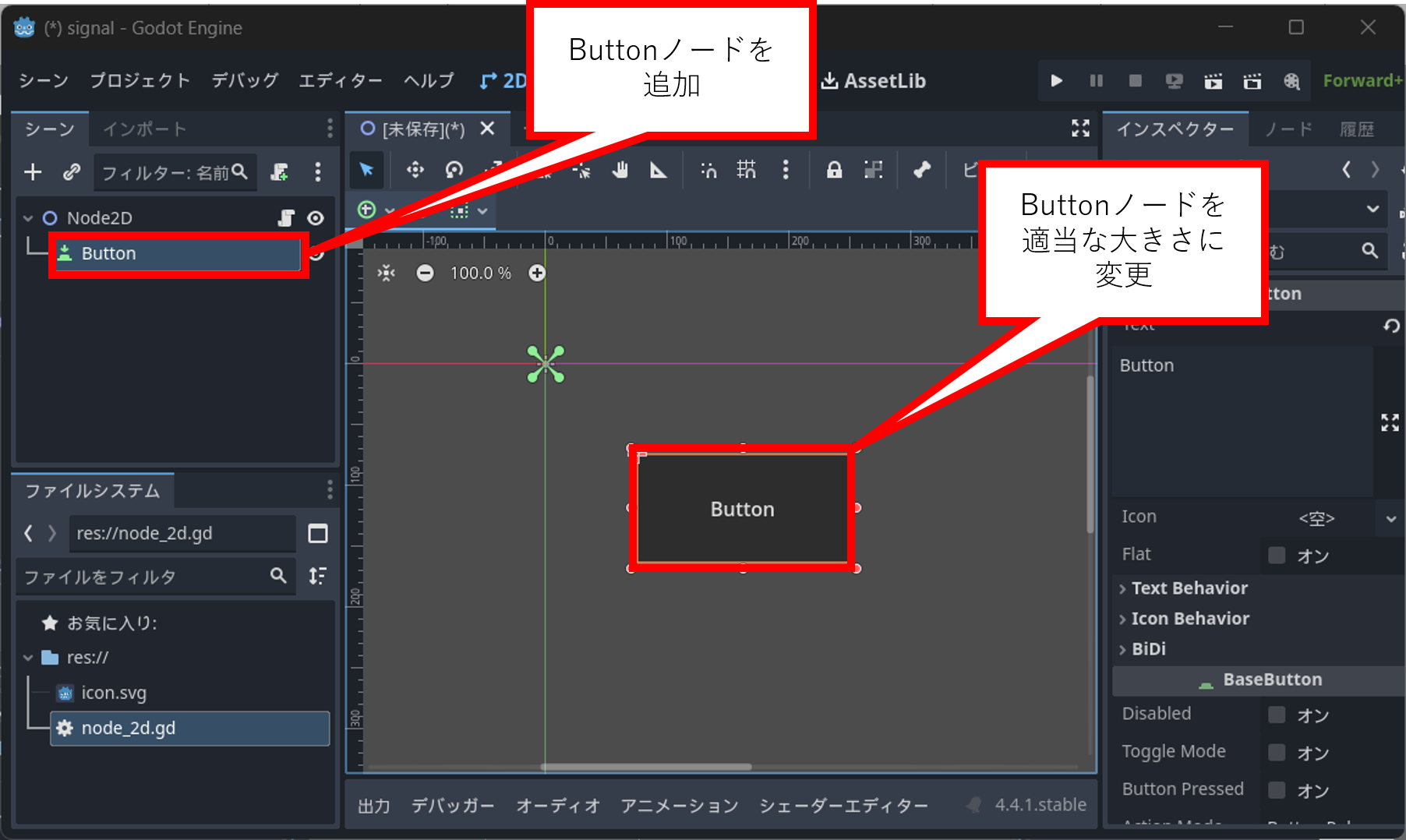The width and height of the screenshot is (1406, 840).
Task: Decrease canvas zoom with the minus control
Action: click(426, 274)
